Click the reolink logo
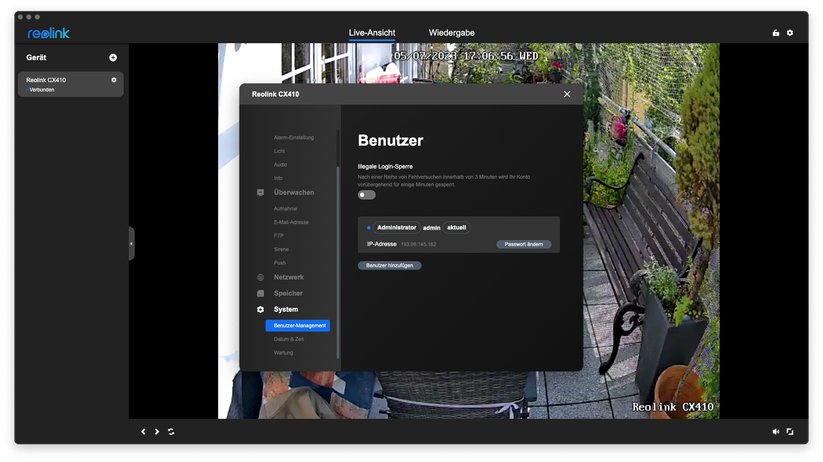This screenshot has height=462, width=823. click(49, 33)
